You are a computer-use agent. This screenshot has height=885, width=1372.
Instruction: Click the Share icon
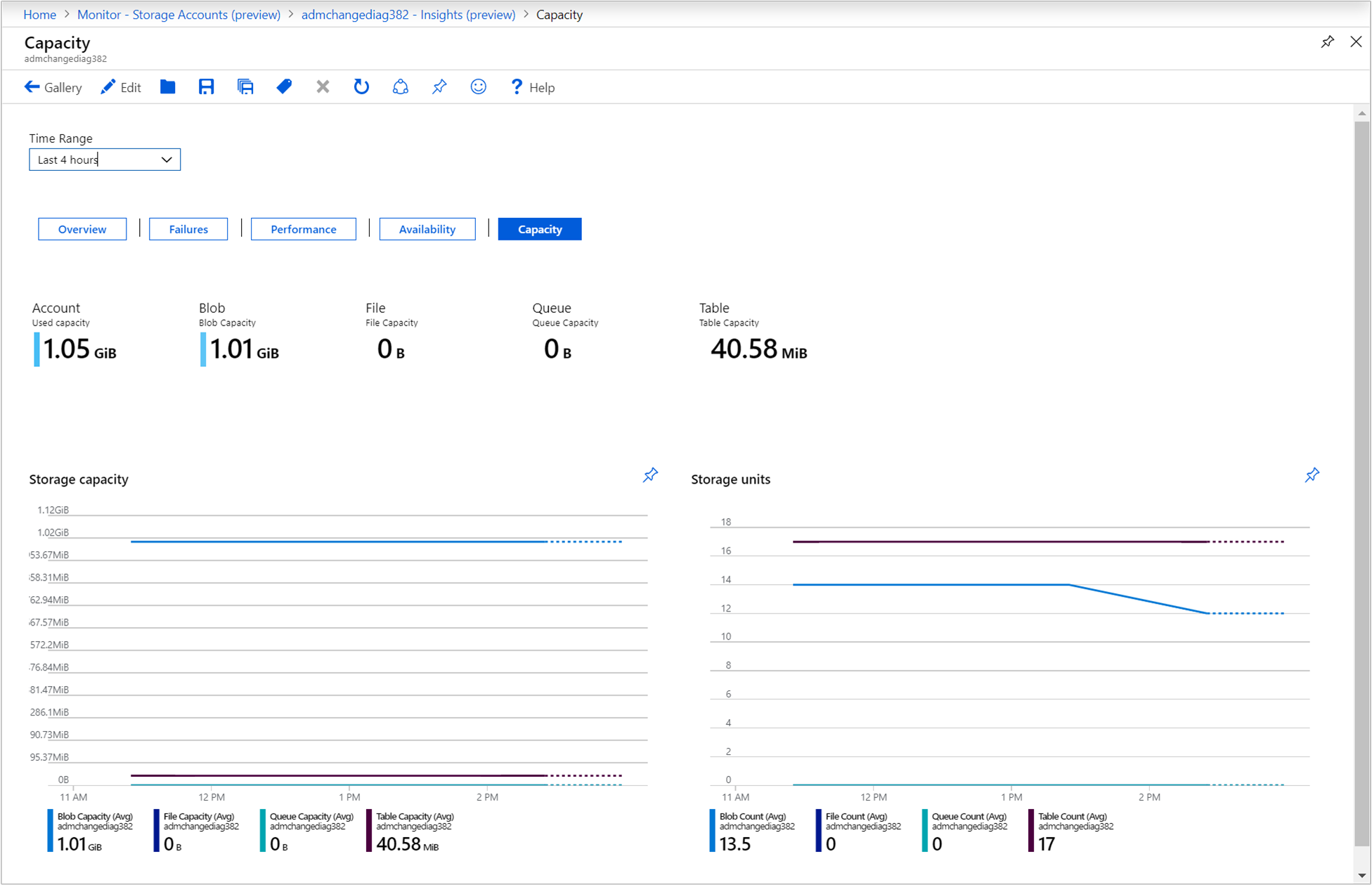[399, 87]
